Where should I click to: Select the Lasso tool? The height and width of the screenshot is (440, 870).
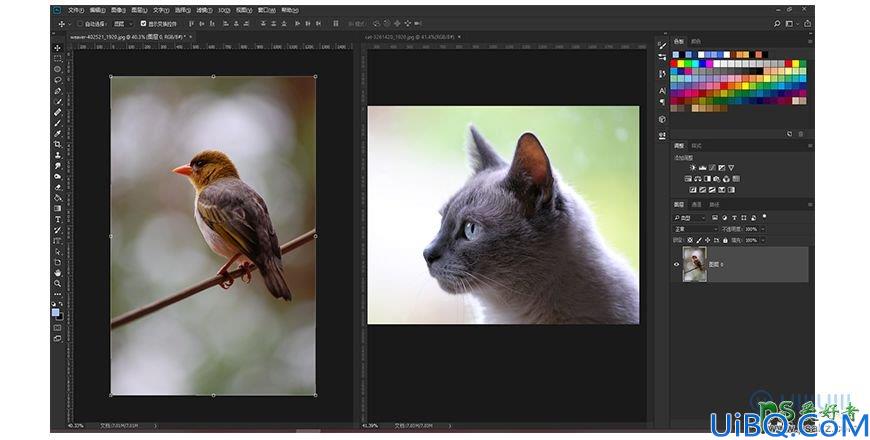tap(58, 80)
